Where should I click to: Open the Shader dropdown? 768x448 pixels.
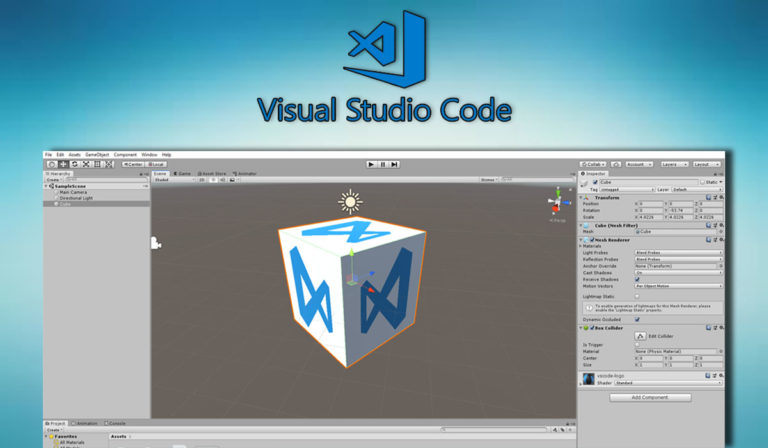[x=669, y=383]
